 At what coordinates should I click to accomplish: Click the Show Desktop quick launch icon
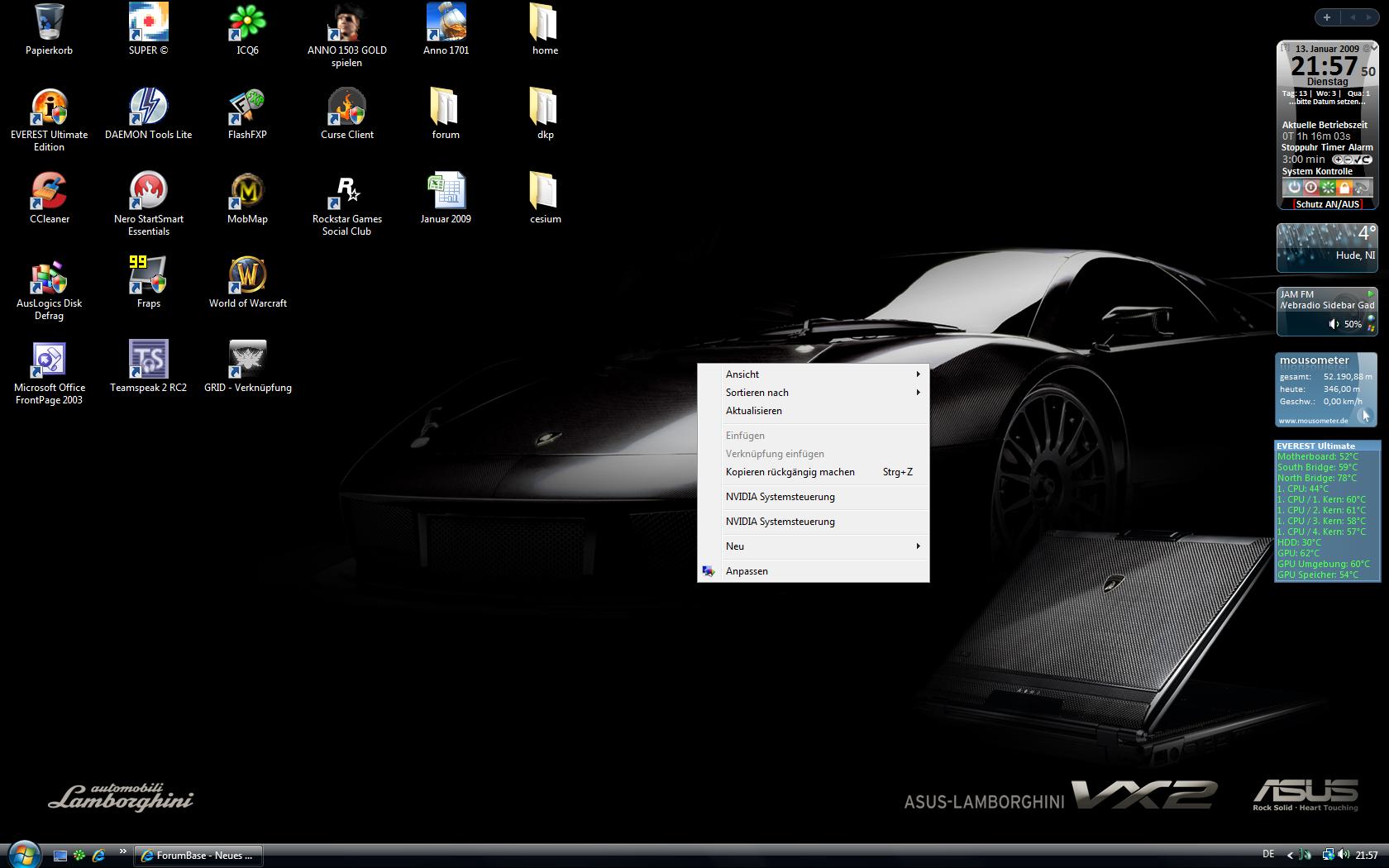(60, 856)
